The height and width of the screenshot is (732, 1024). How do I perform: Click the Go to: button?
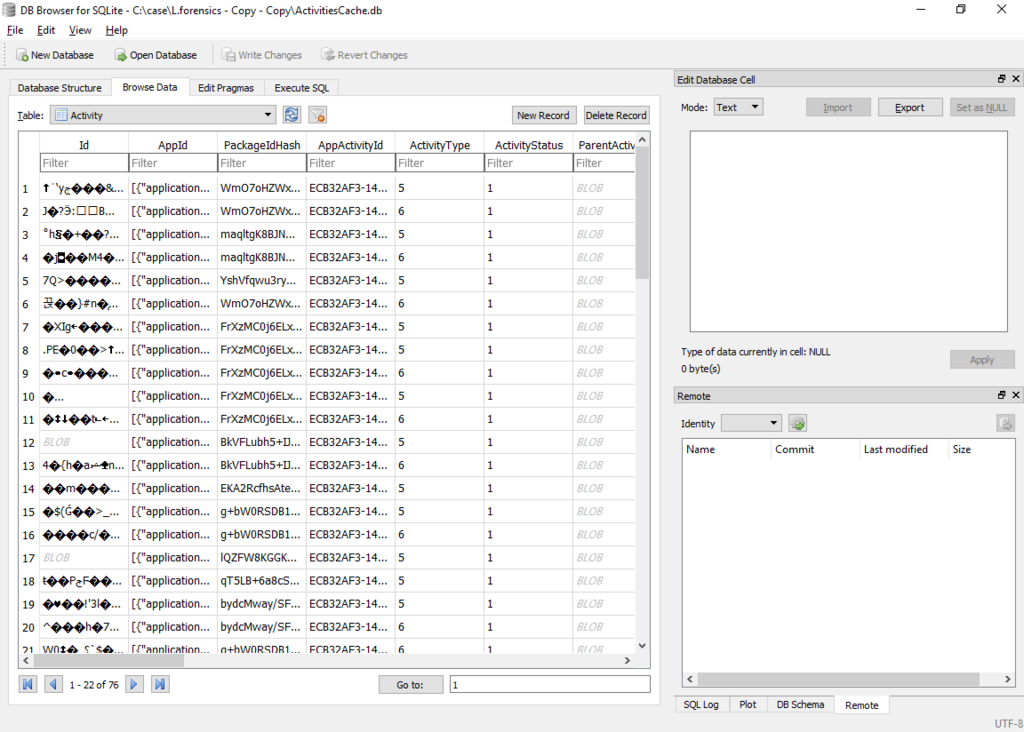[410, 684]
